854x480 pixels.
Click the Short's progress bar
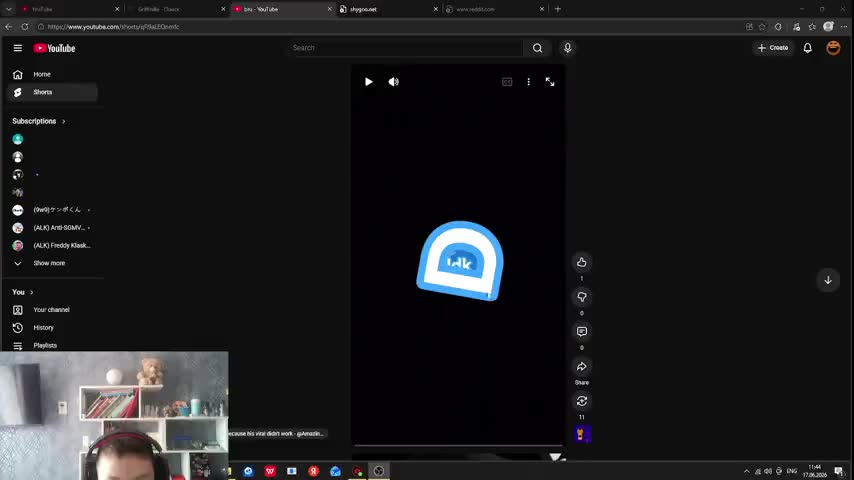tap(458, 446)
